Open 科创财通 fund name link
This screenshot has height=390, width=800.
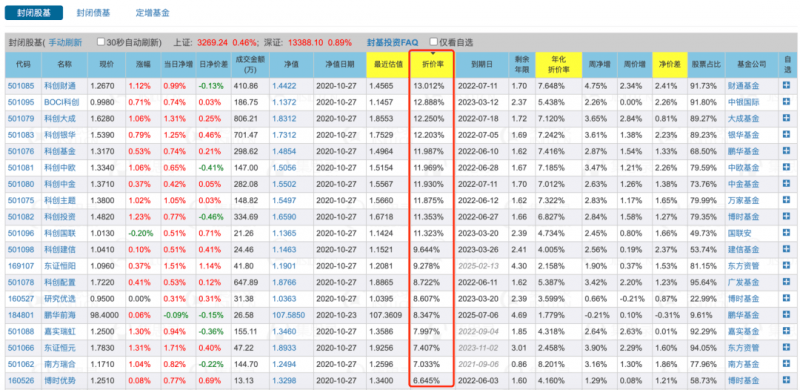pos(60,86)
